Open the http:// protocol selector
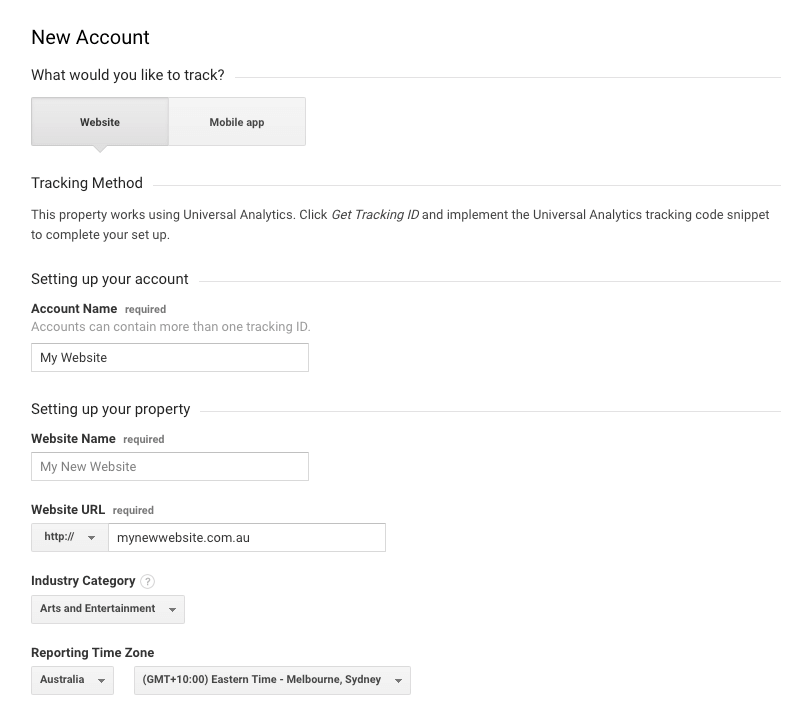 coord(68,537)
